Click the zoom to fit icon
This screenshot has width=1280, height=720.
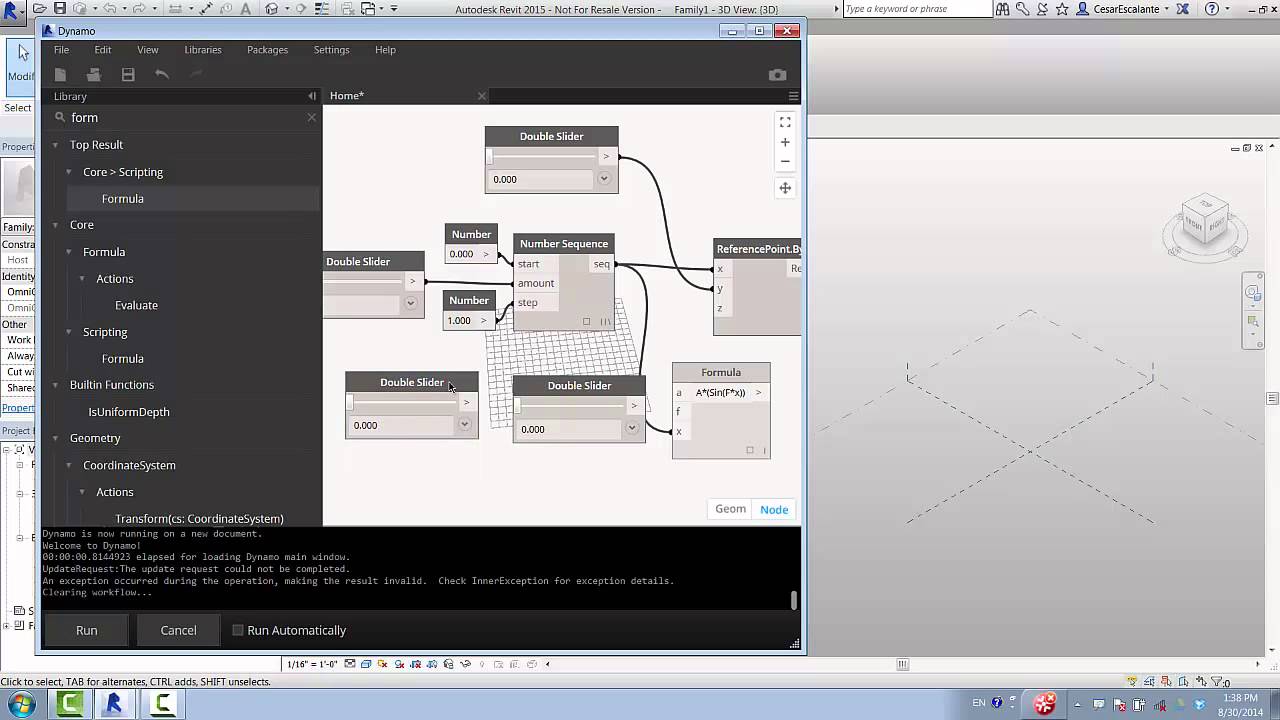click(785, 122)
